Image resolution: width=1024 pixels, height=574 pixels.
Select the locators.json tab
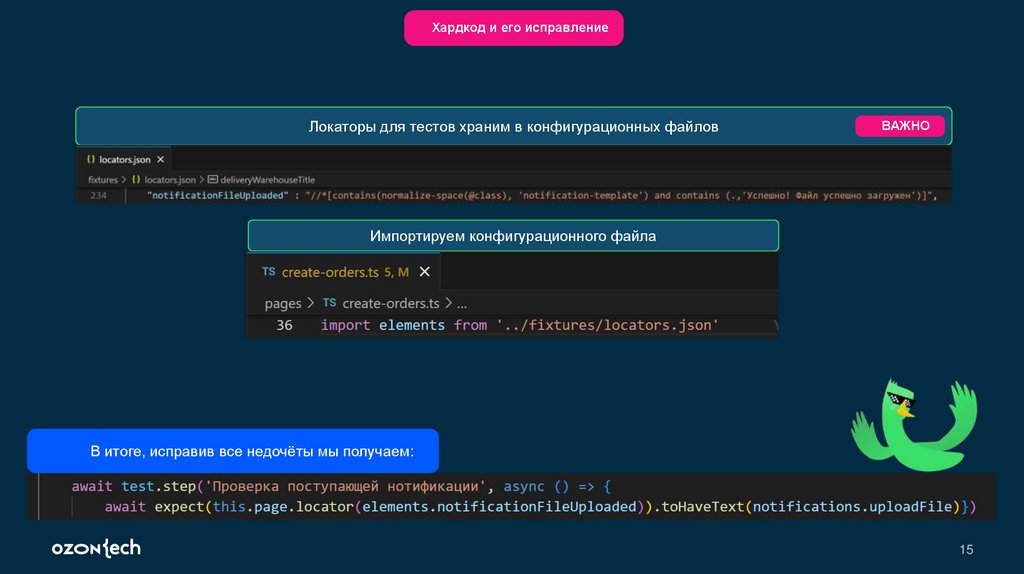(x=123, y=159)
